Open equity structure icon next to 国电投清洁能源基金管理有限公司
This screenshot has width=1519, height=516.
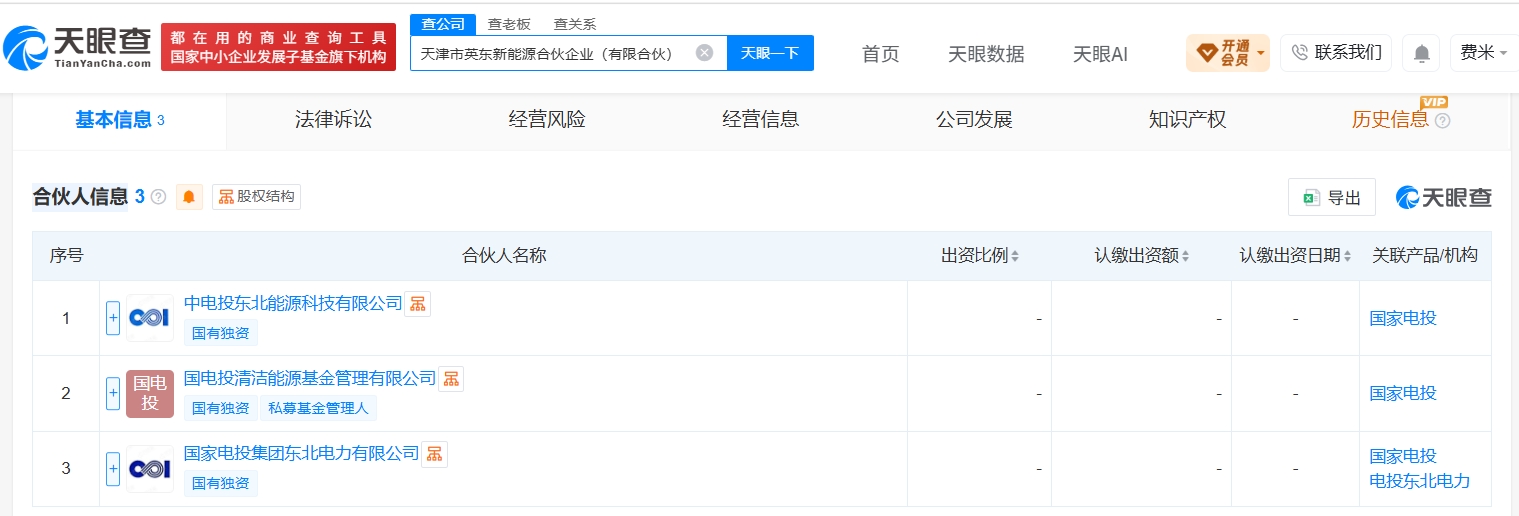click(x=451, y=379)
